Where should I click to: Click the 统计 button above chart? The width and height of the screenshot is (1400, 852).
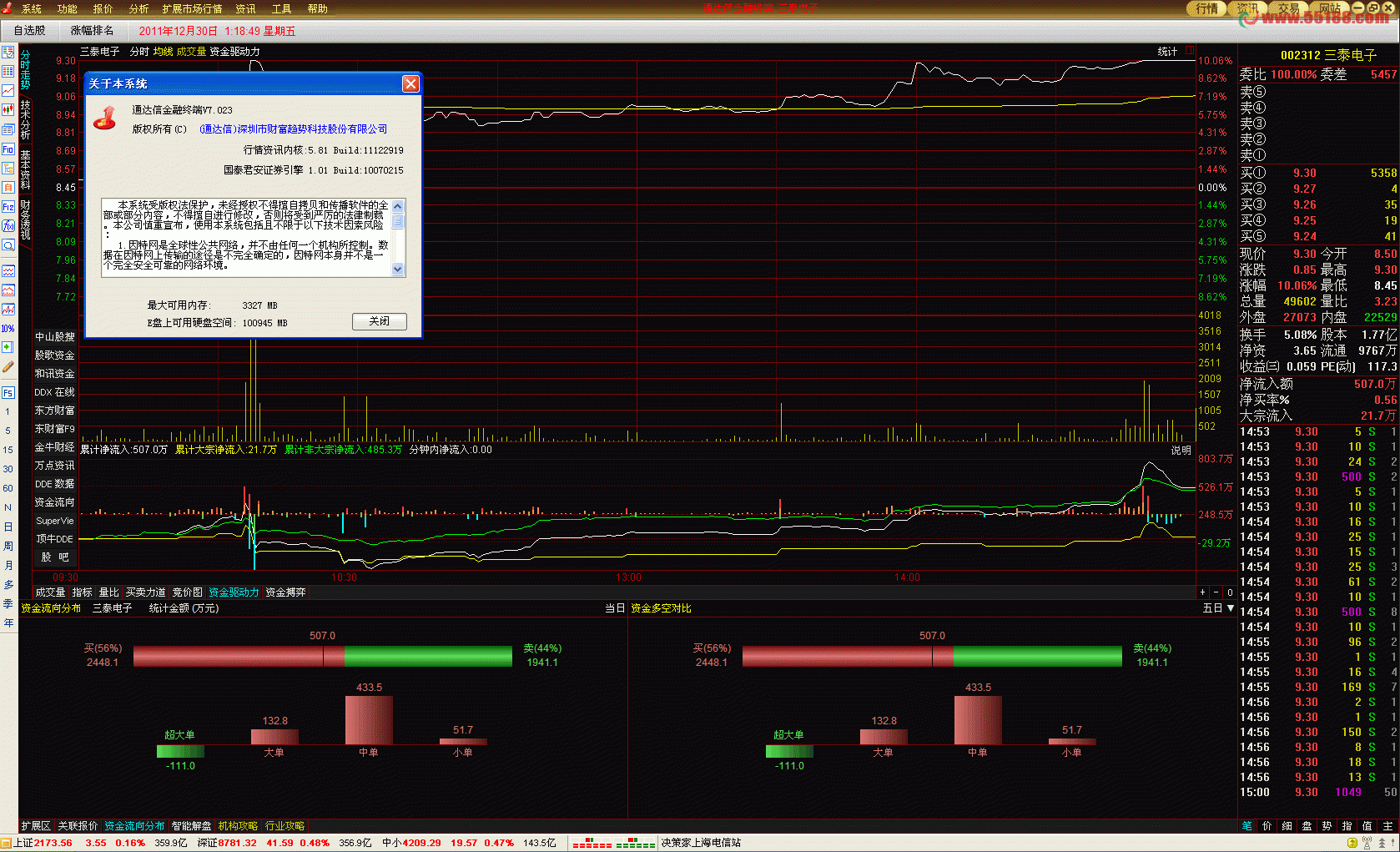pos(1167,52)
